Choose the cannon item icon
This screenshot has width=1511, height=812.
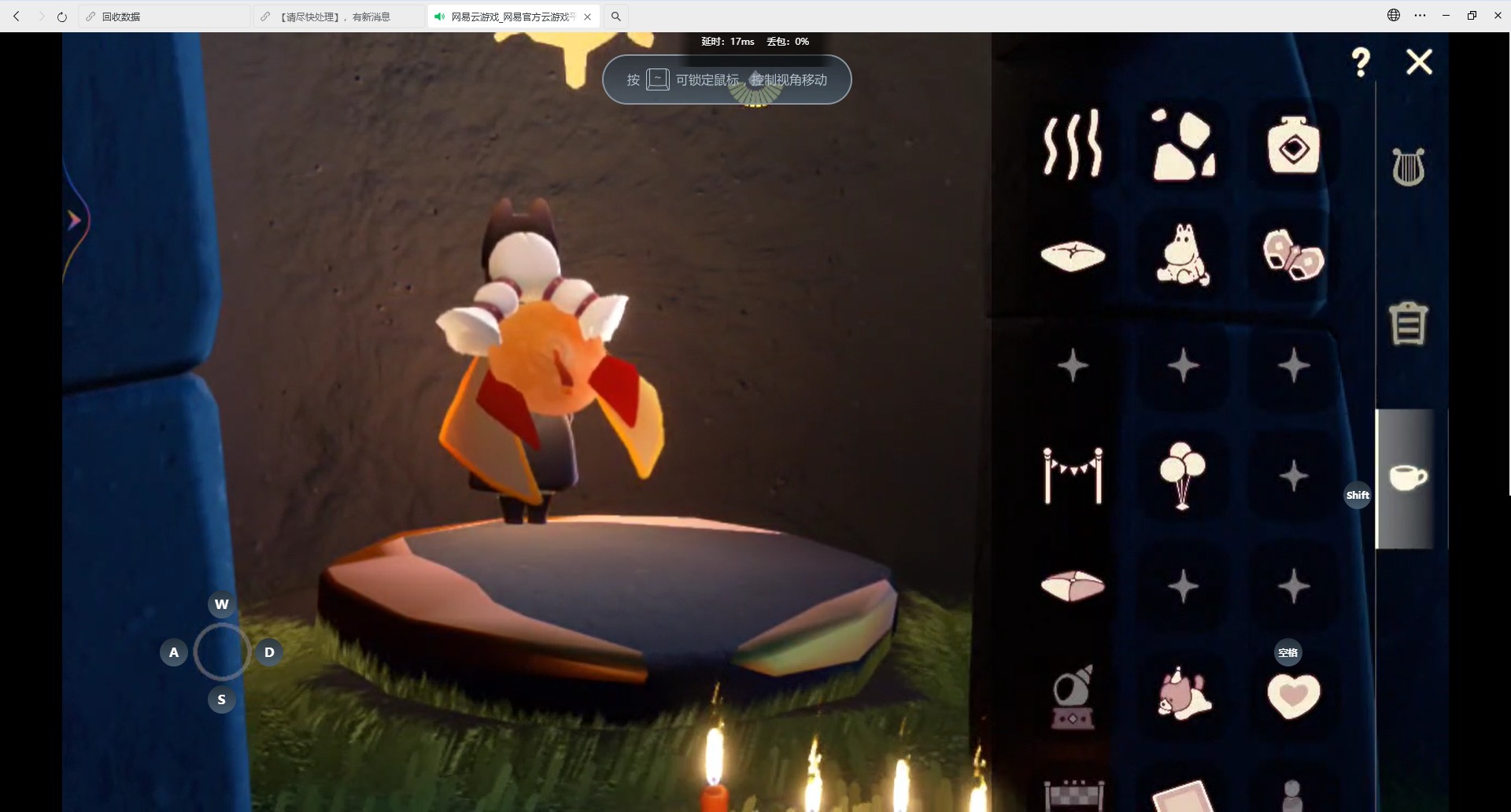point(1073,697)
